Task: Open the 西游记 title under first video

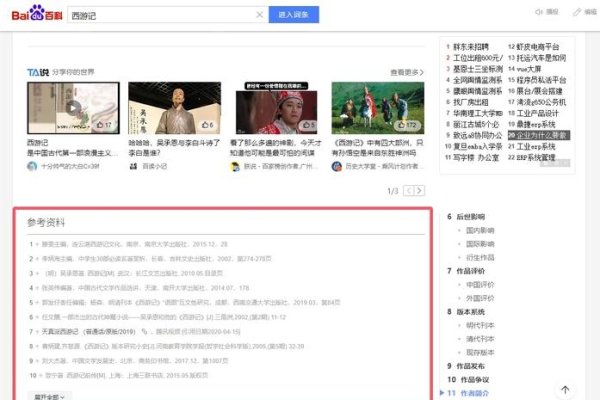Action: click(38, 142)
